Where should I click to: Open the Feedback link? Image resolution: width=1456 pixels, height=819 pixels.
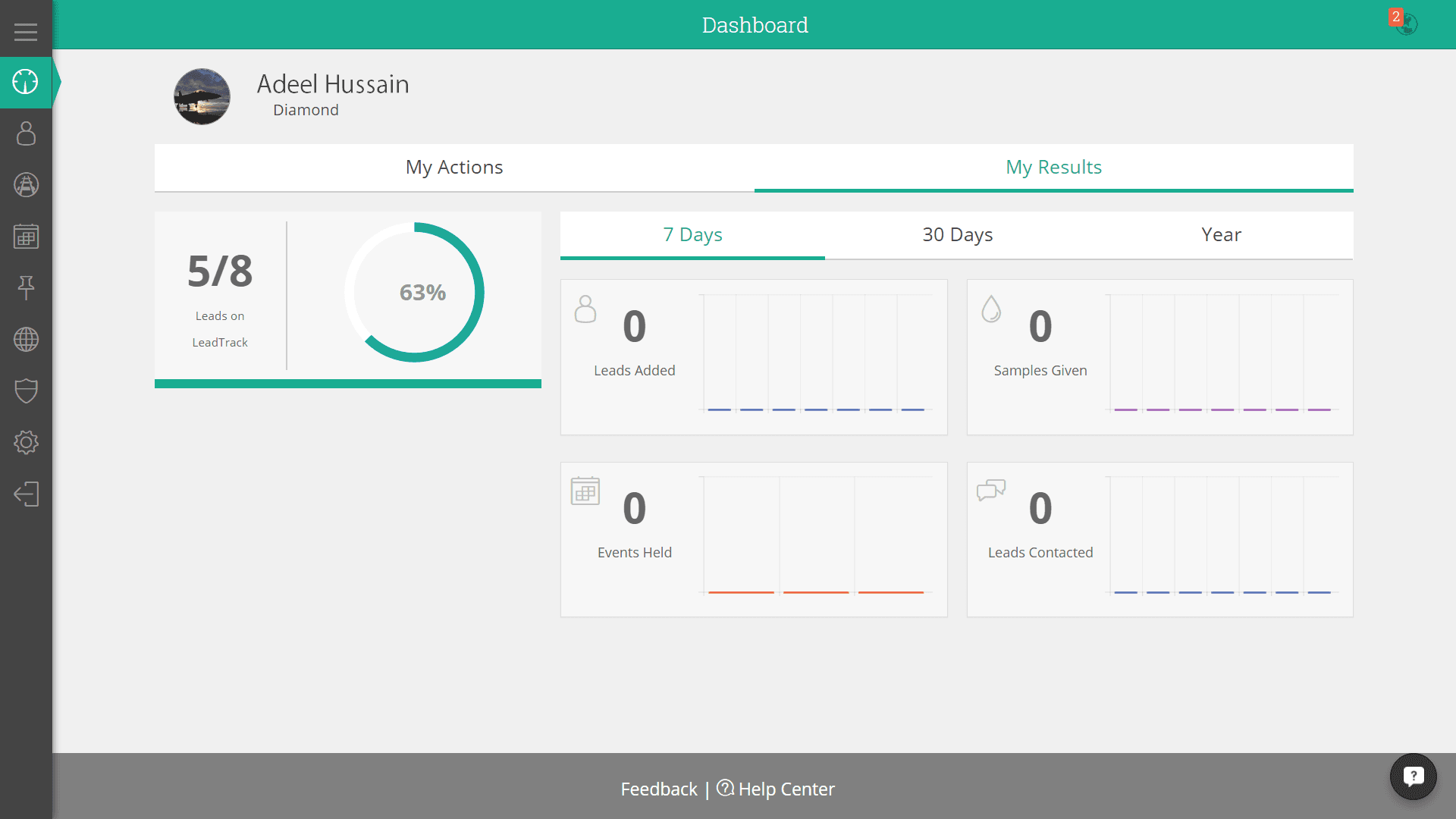click(658, 789)
